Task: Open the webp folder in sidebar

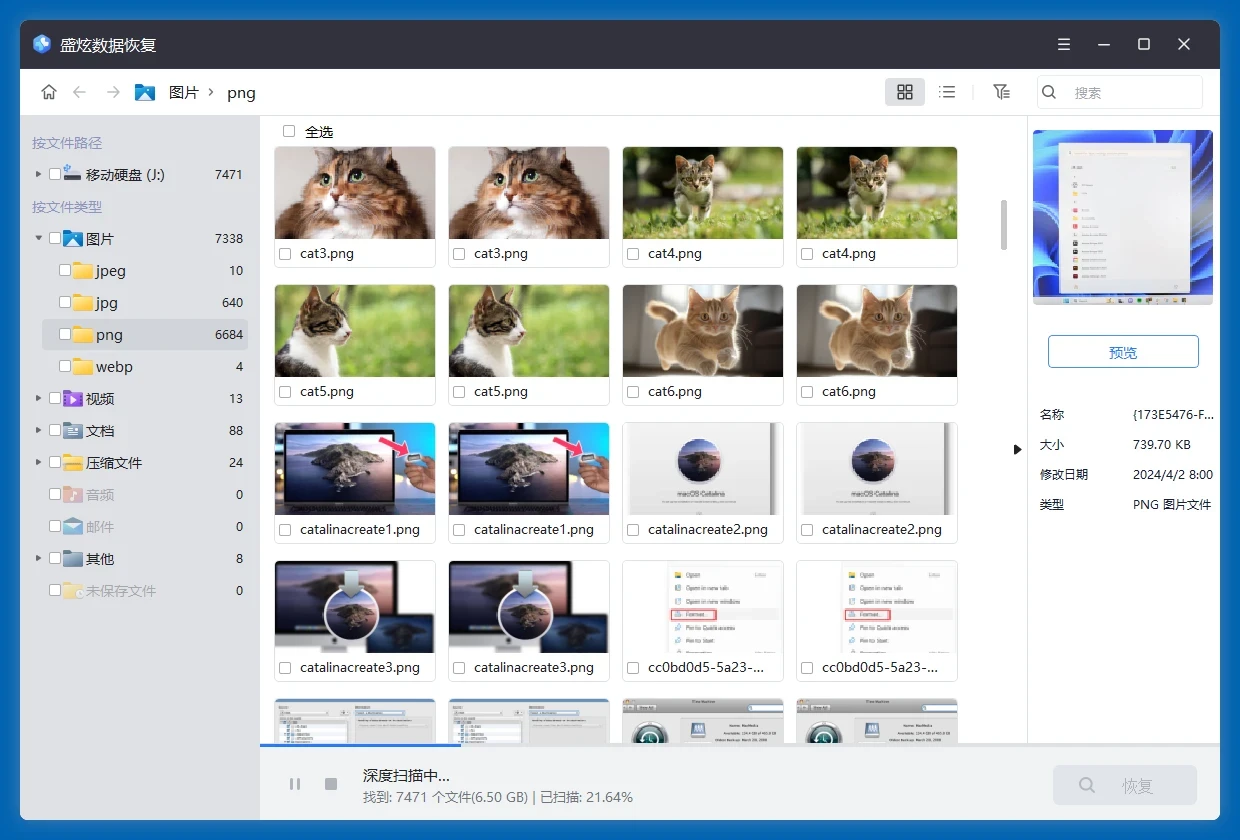Action: (114, 367)
